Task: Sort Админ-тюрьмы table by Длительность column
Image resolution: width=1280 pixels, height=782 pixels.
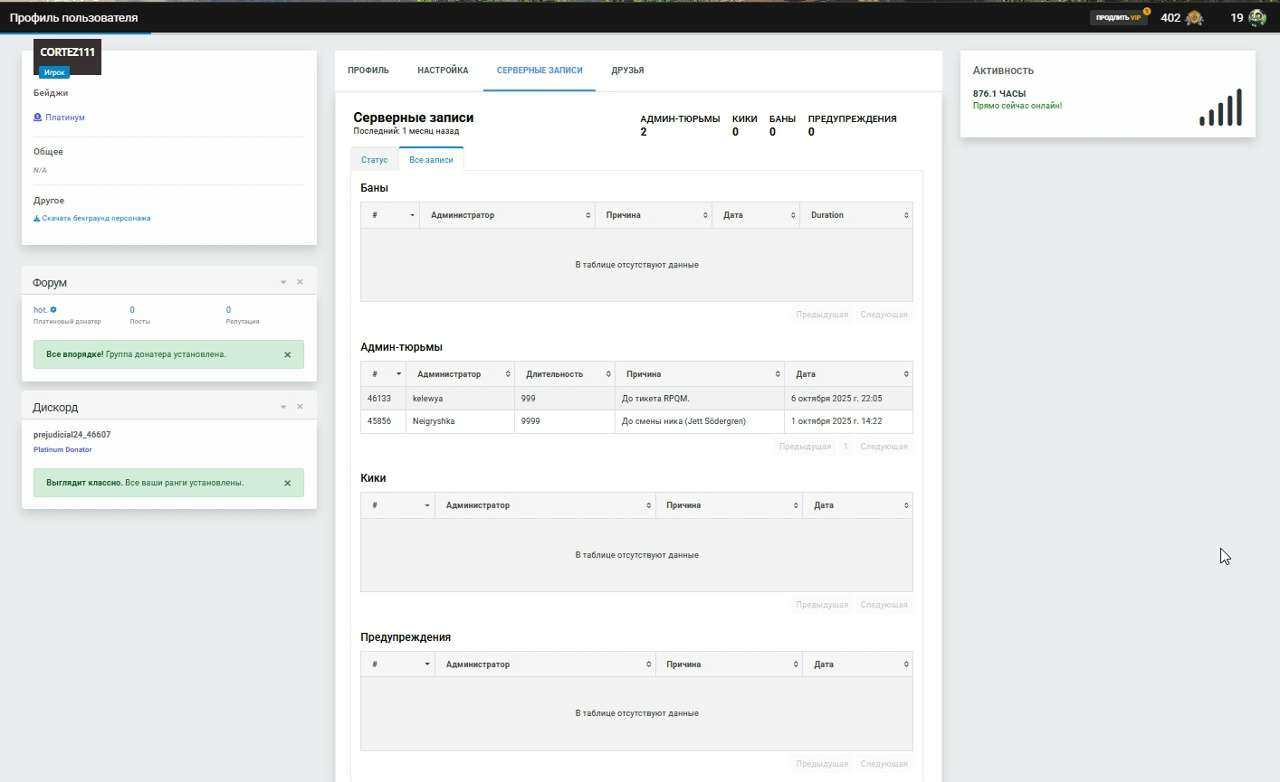Action: tap(564, 374)
